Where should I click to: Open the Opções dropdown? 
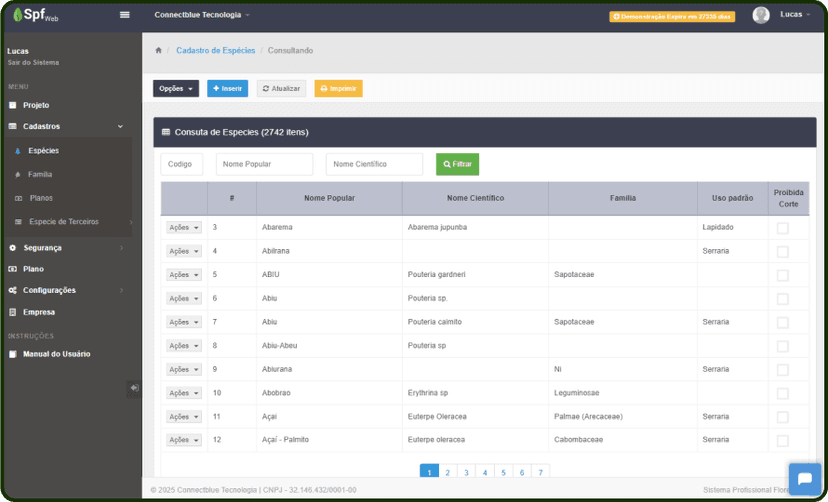pos(176,88)
